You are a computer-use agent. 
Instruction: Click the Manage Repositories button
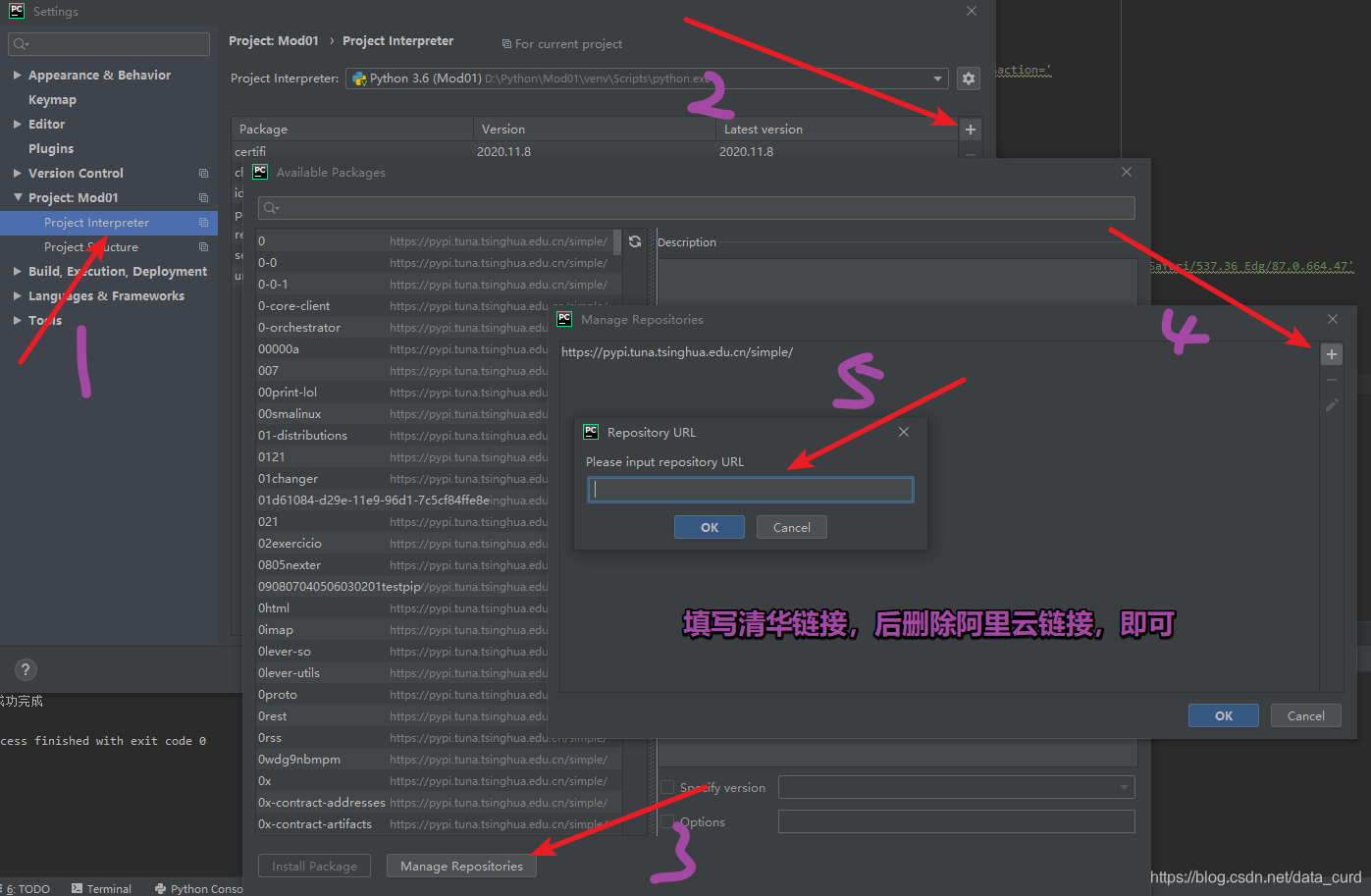click(461, 866)
